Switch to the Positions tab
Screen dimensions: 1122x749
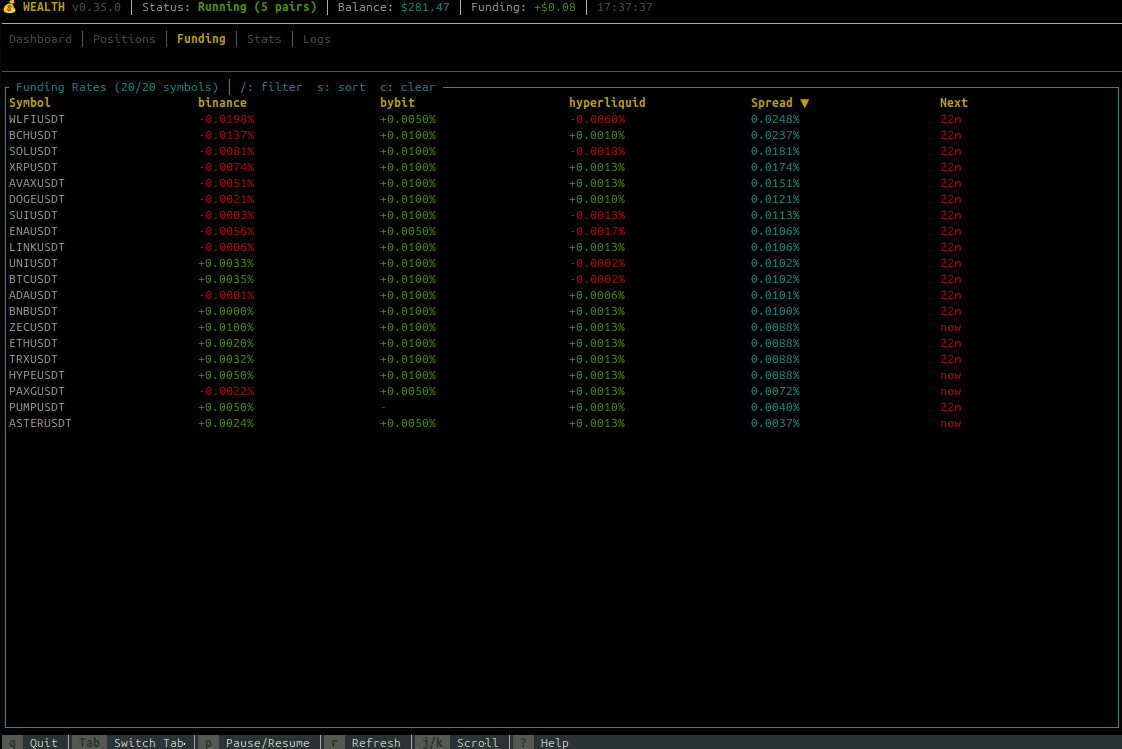coord(124,39)
